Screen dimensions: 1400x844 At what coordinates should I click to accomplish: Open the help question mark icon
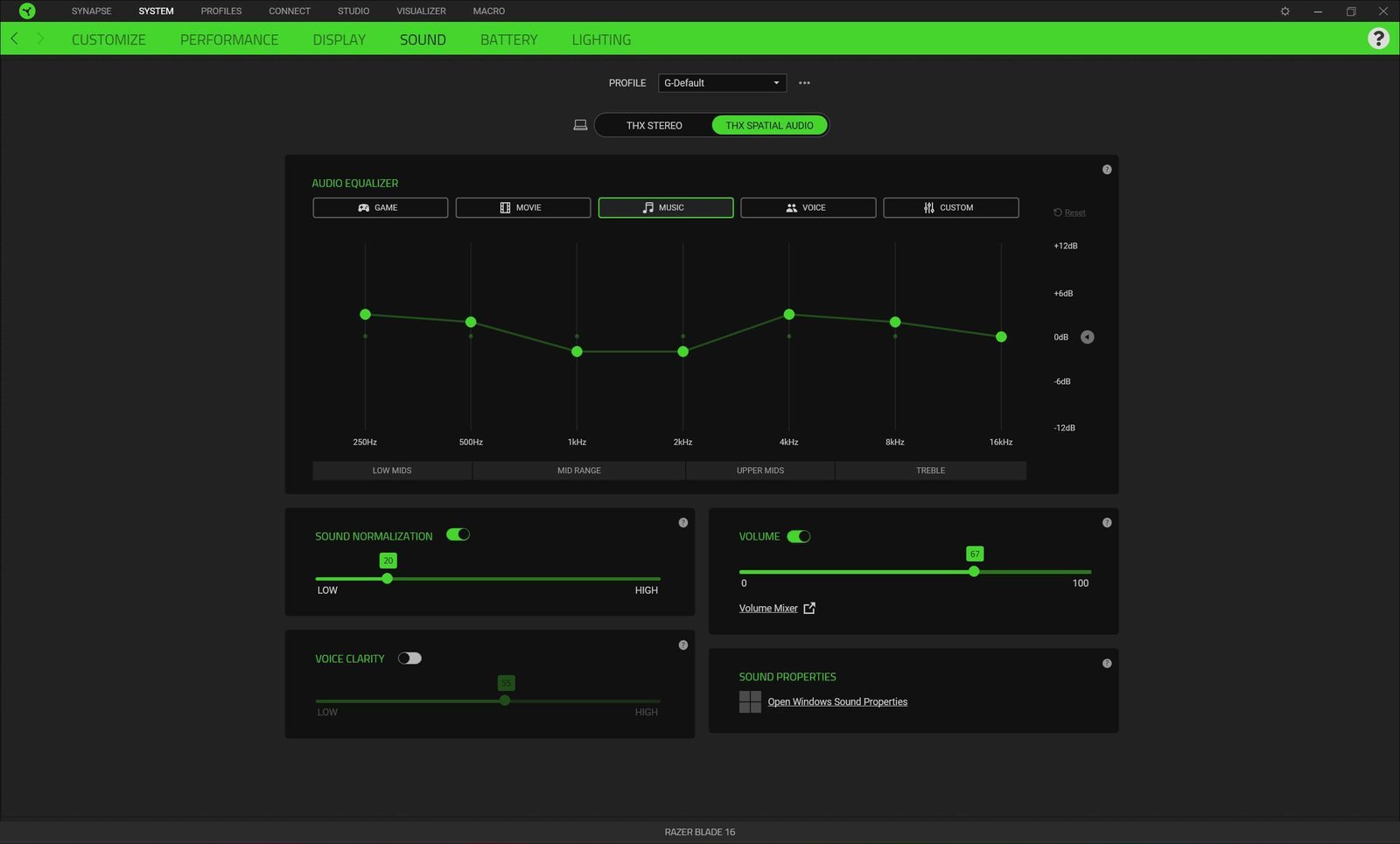point(1378,38)
